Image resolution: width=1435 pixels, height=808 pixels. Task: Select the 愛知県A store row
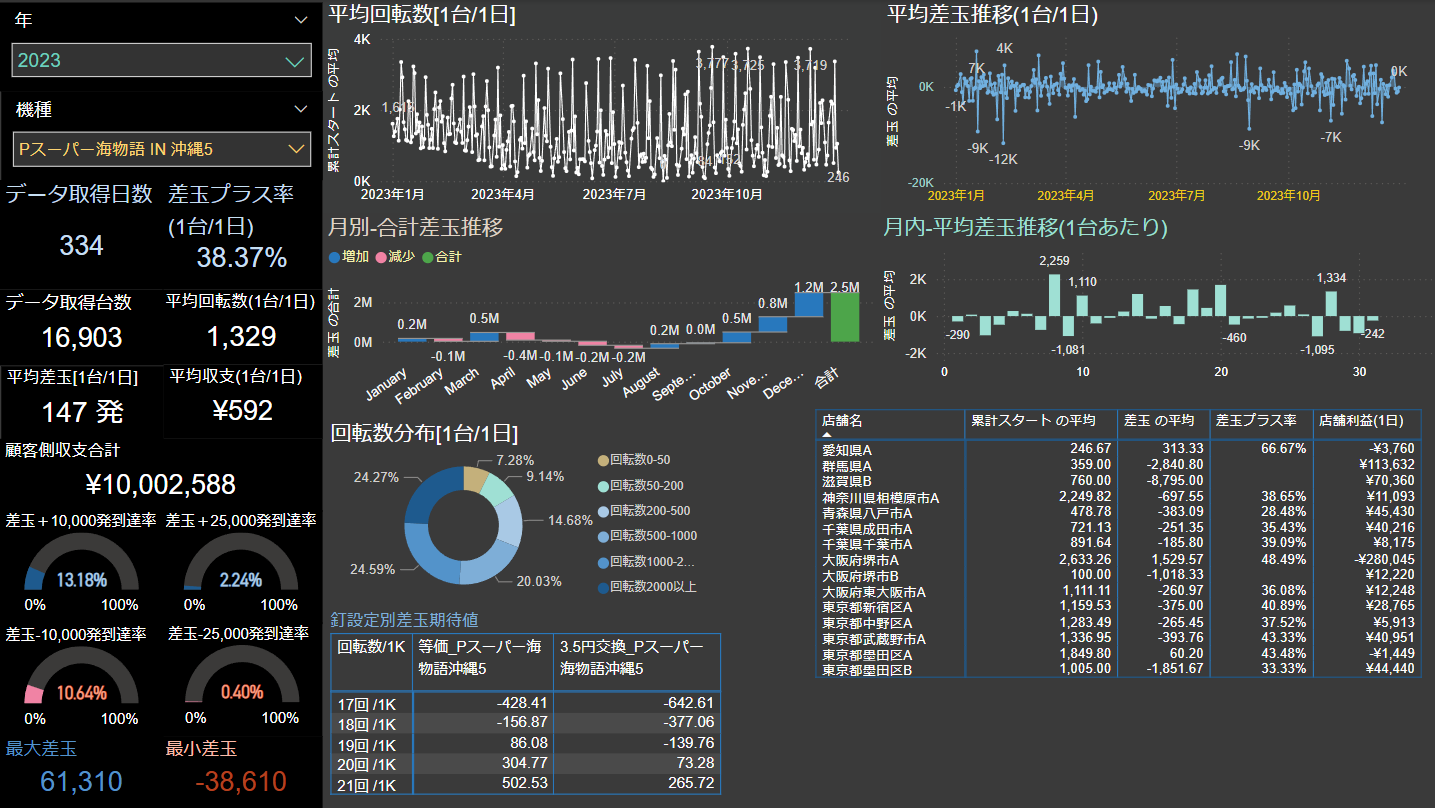point(847,449)
